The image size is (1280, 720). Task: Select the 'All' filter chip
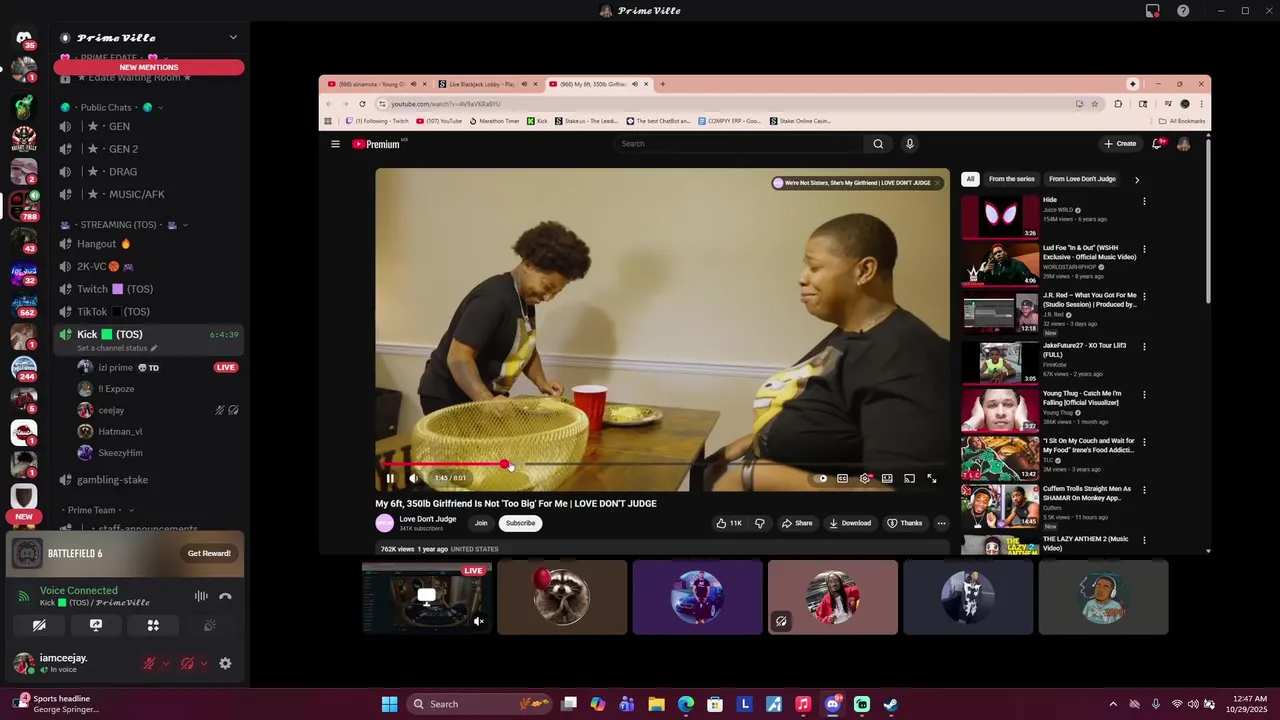pyautogui.click(x=970, y=179)
